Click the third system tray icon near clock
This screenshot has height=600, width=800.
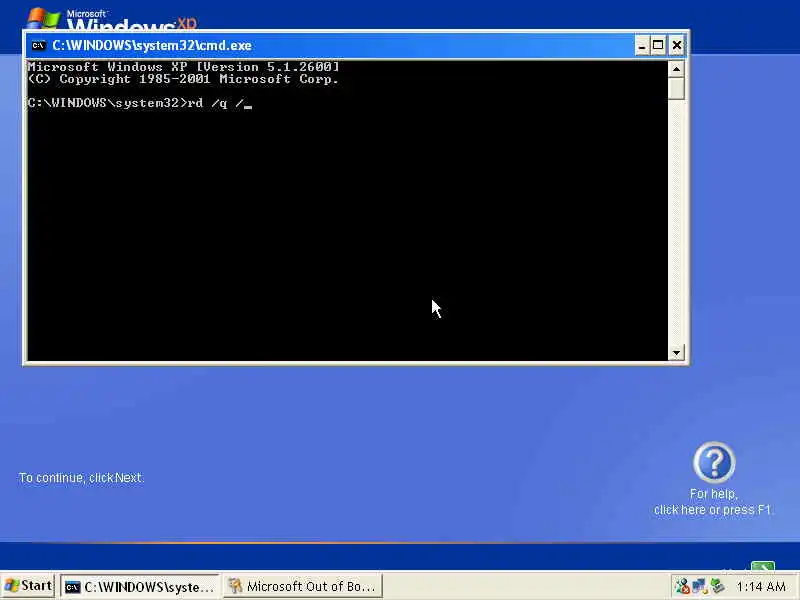coord(717,586)
